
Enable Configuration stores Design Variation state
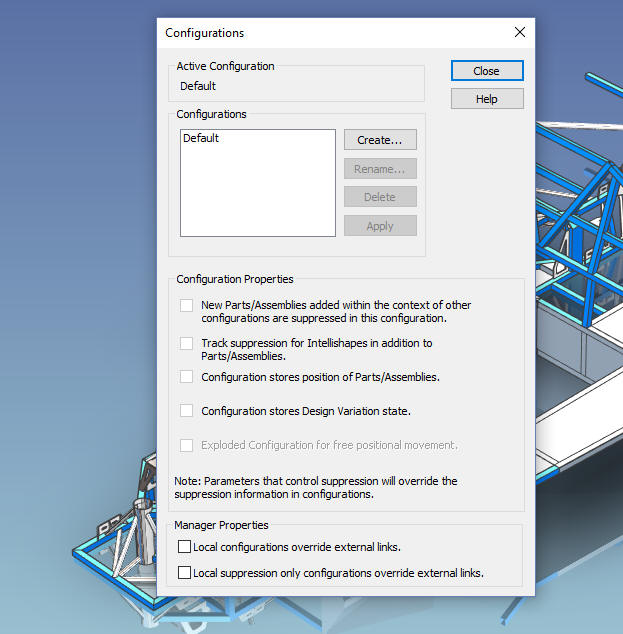pyautogui.click(x=186, y=411)
